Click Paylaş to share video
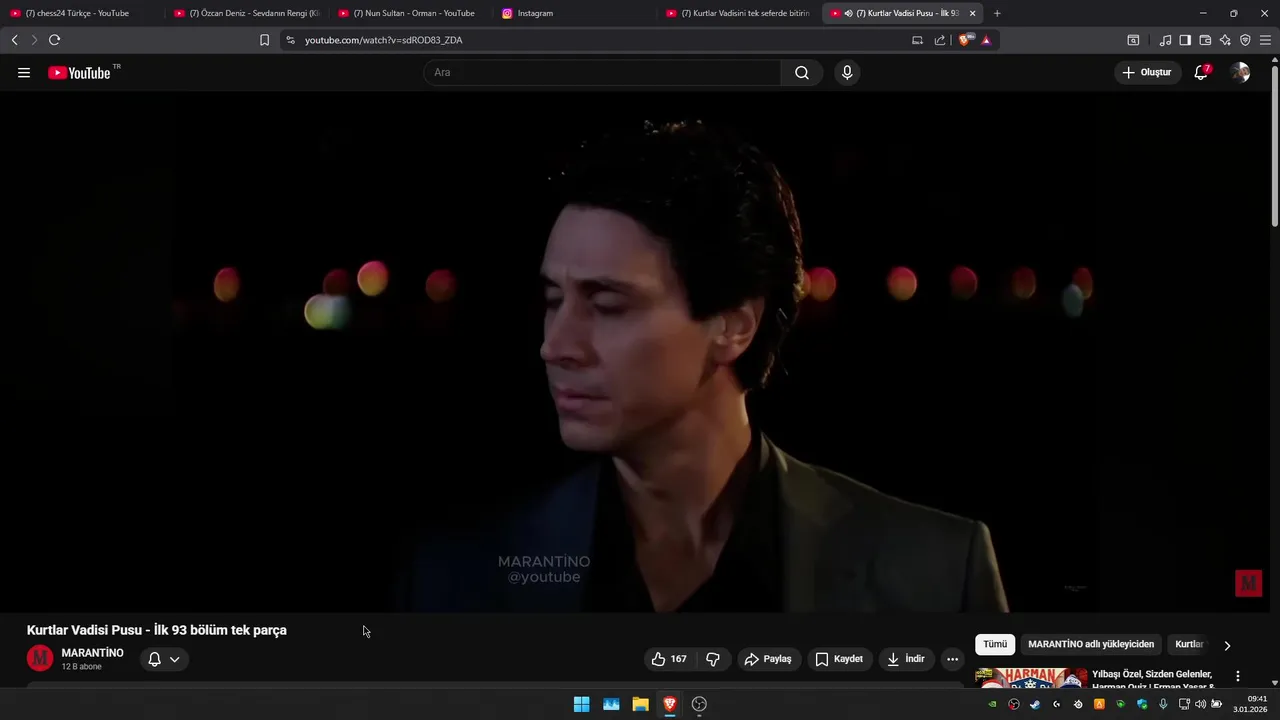 pos(768,659)
